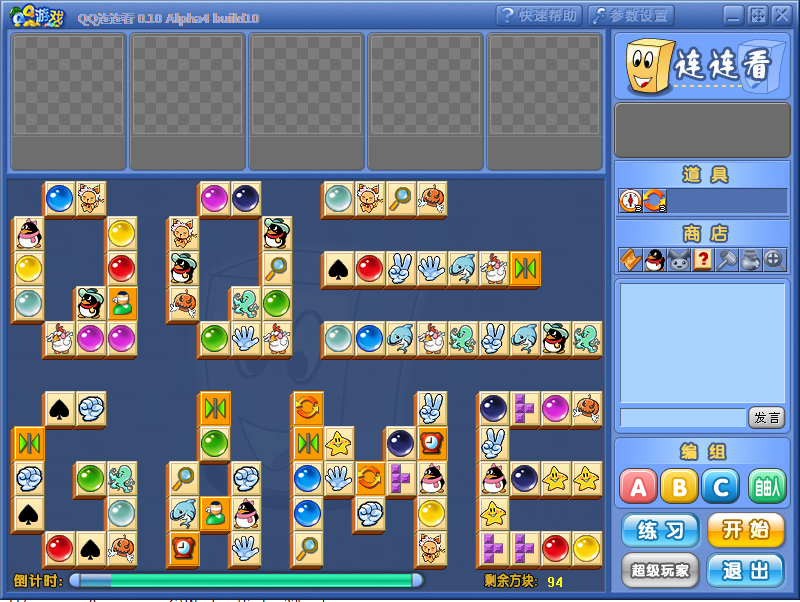Click the 发言 send button
The image size is (800, 602).
767,418
